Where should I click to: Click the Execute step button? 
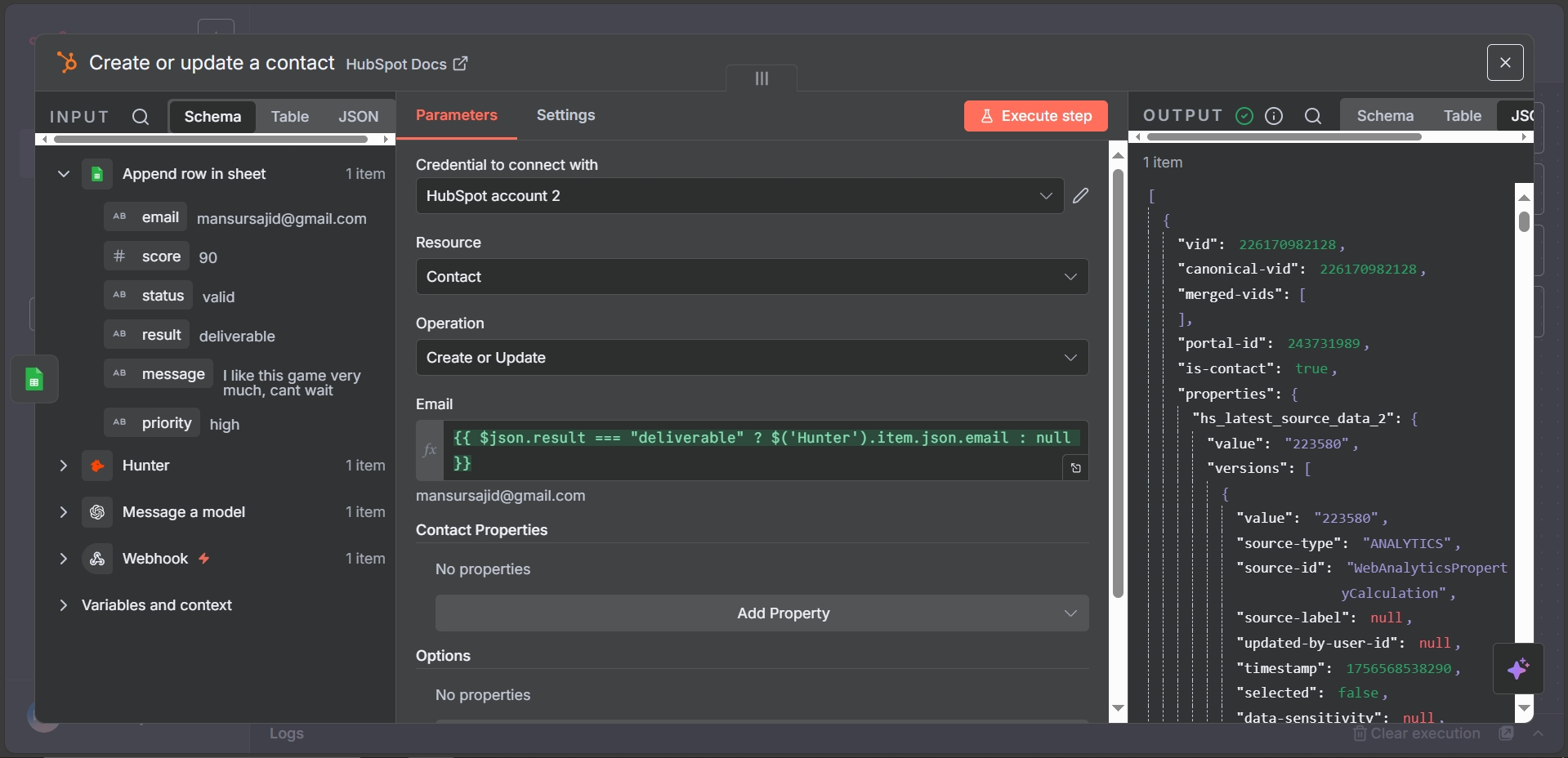pyautogui.click(x=1035, y=116)
